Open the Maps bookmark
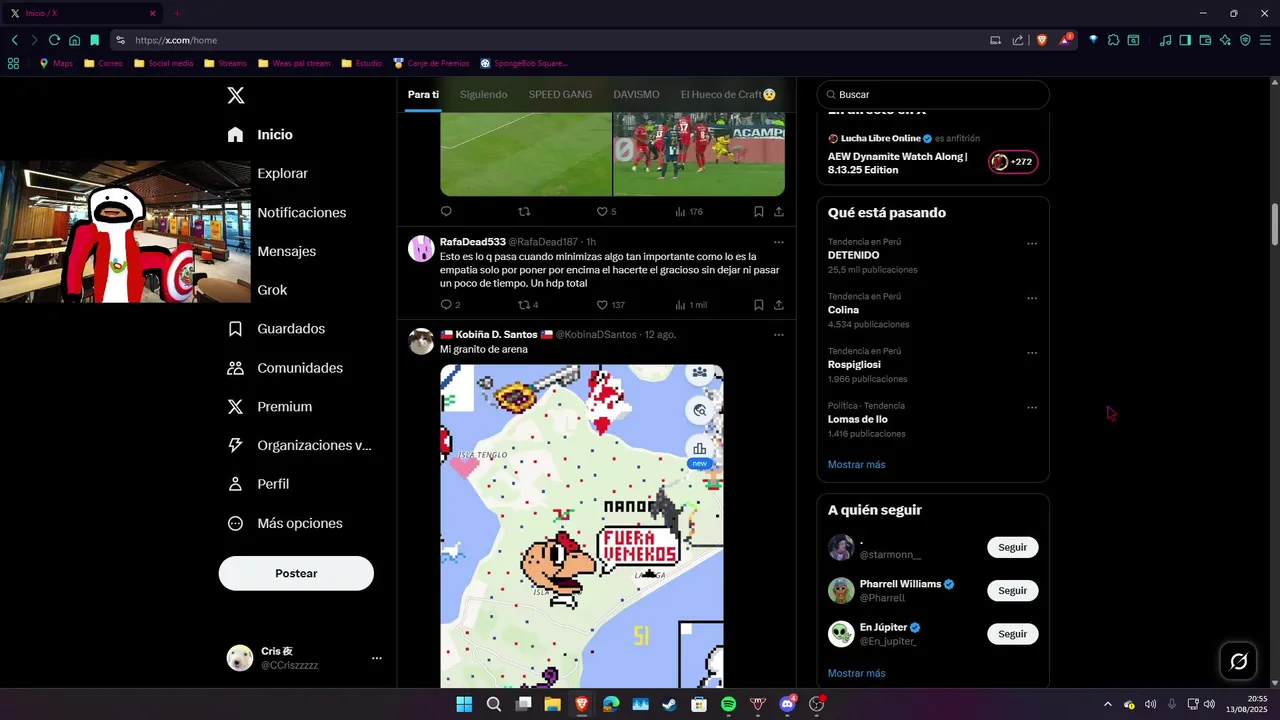 [56, 63]
